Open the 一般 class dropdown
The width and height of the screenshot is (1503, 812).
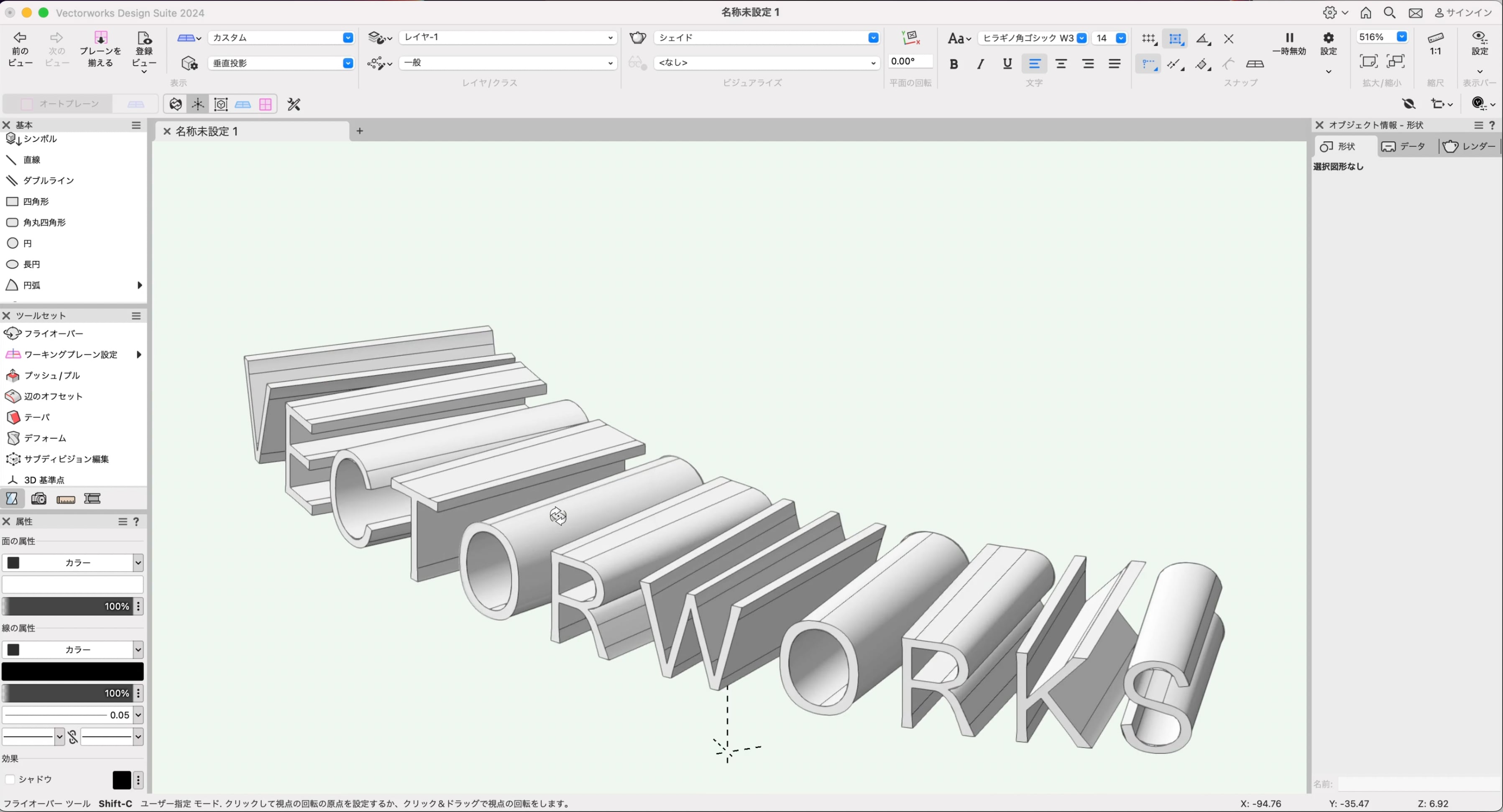pos(508,62)
